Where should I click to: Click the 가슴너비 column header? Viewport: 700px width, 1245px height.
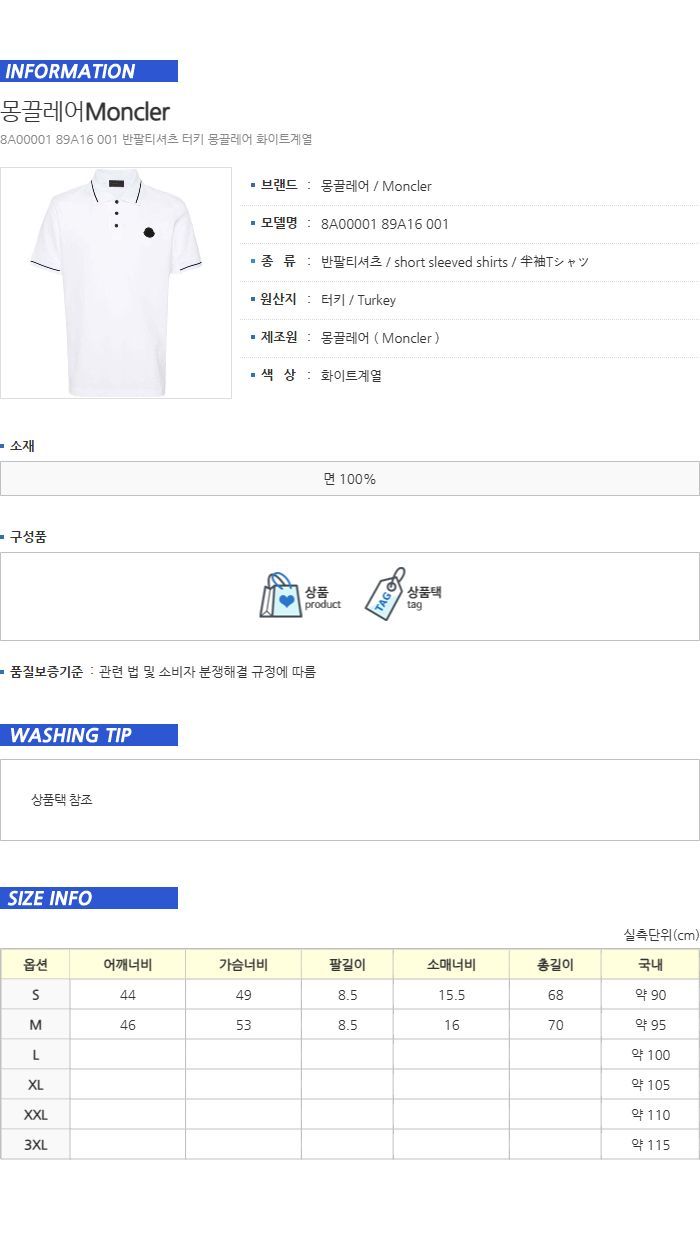coord(244,965)
